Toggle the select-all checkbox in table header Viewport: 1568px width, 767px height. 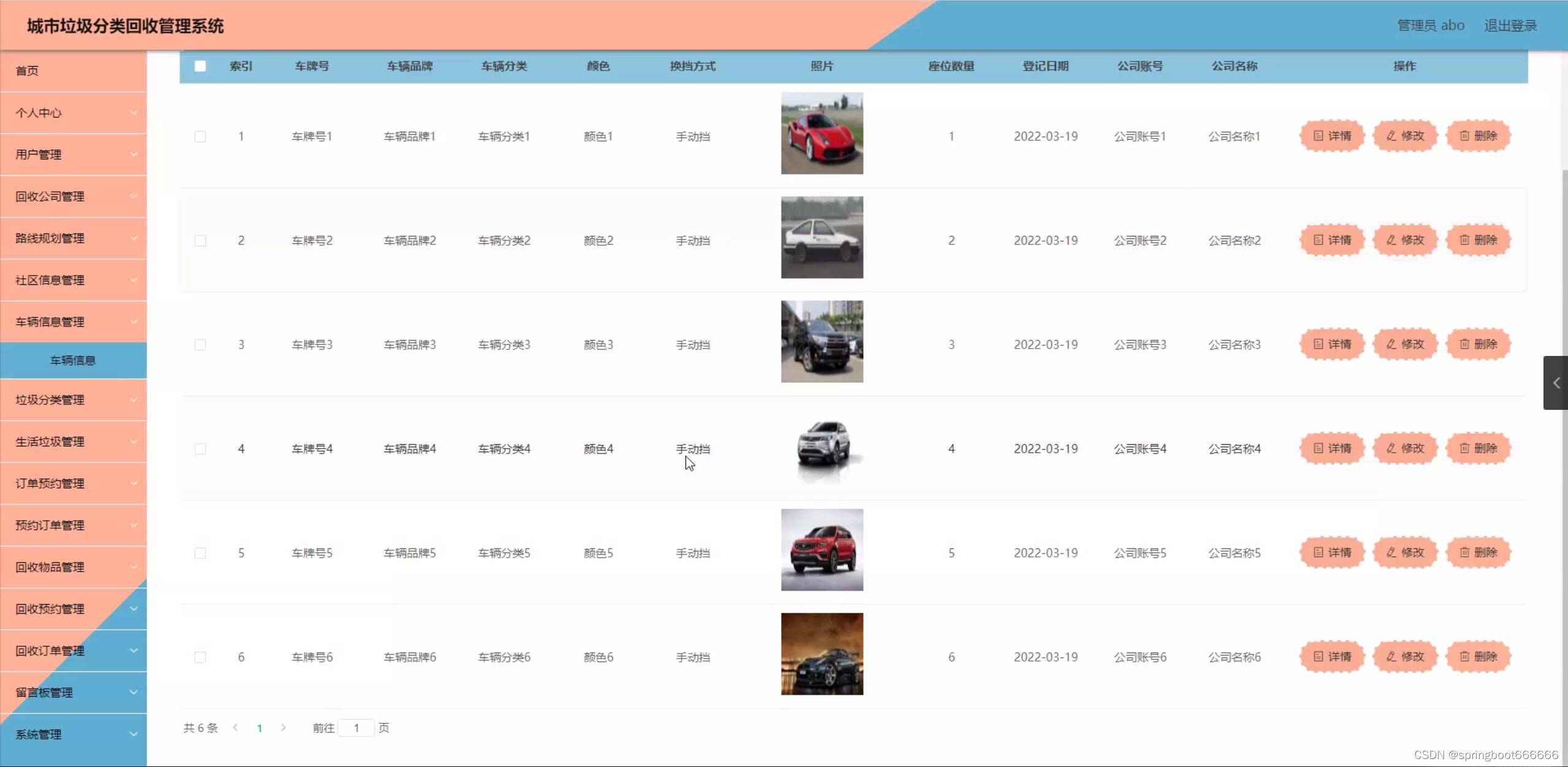click(x=200, y=66)
